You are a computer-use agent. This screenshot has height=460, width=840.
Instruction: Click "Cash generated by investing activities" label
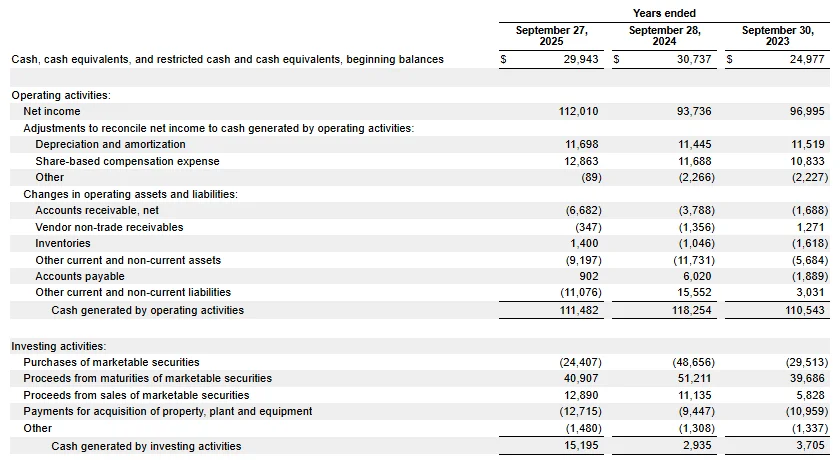[146, 447]
